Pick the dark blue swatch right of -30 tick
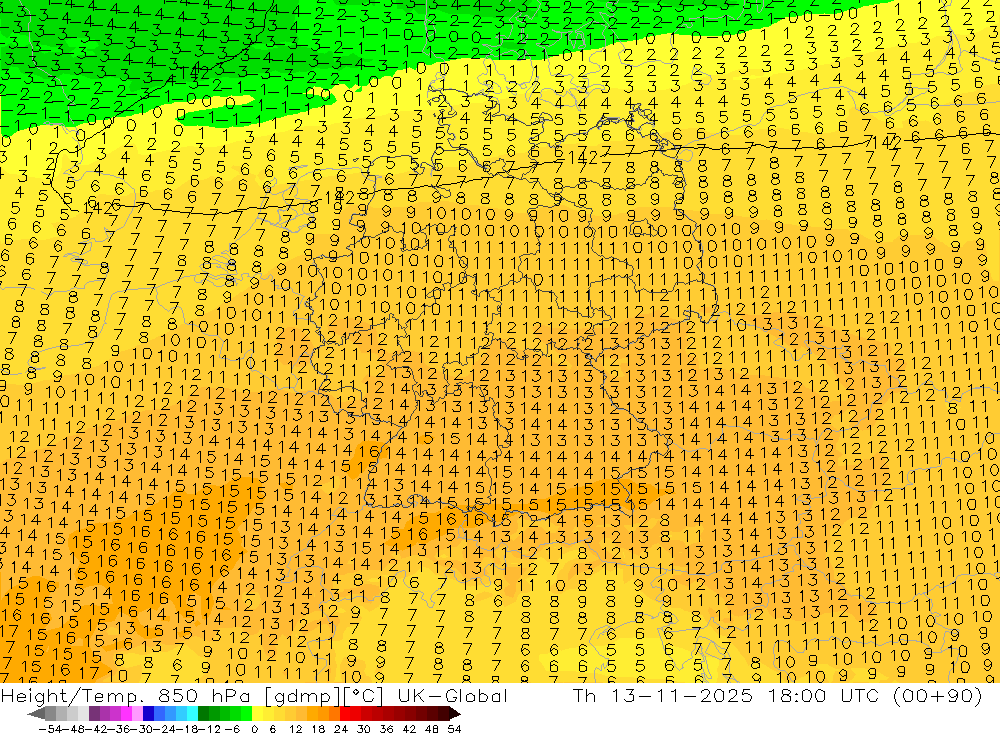Image resolution: width=1000 pixels, height=733 pixels. coord(148,714)
